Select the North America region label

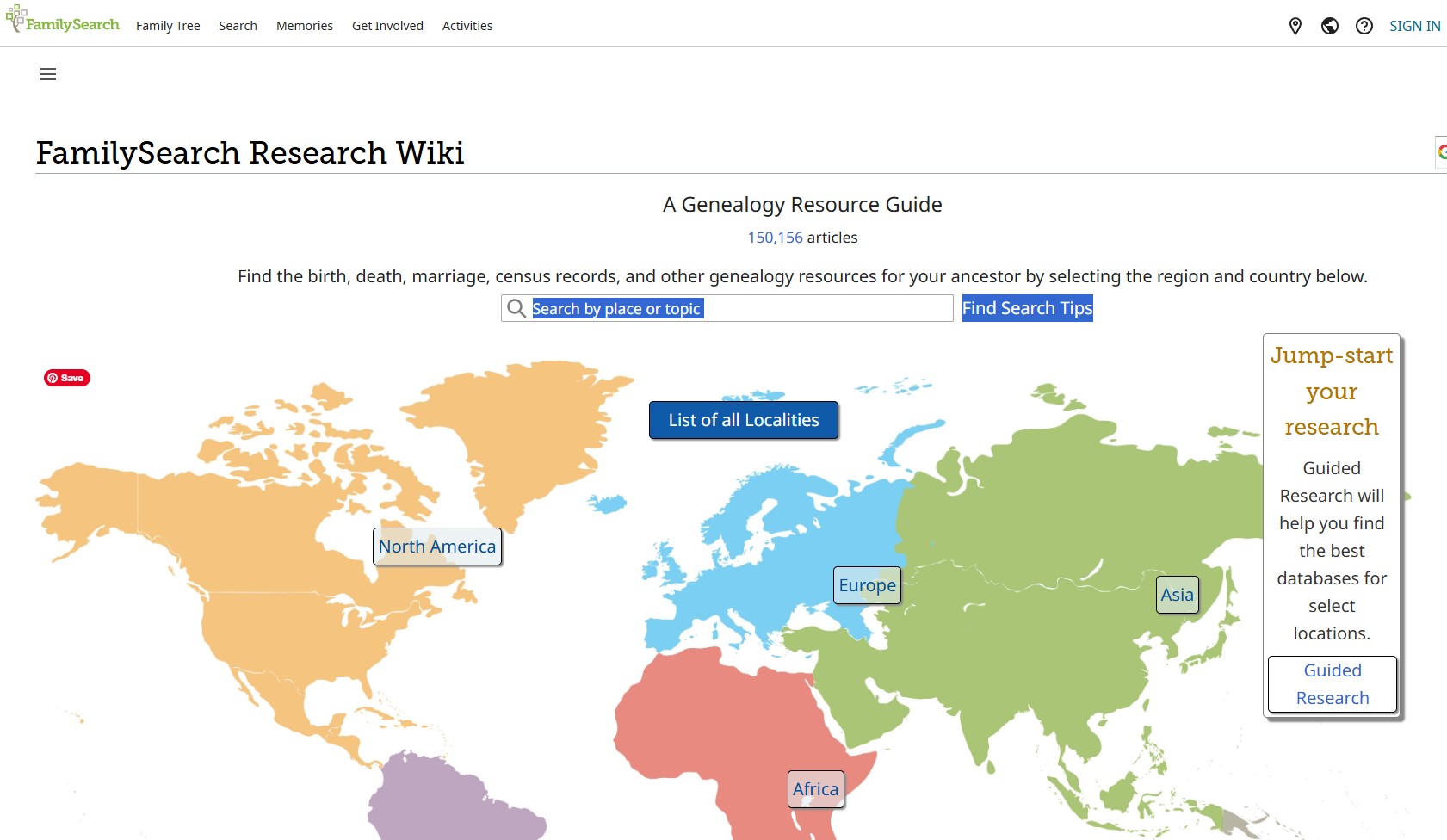[437, 547]
